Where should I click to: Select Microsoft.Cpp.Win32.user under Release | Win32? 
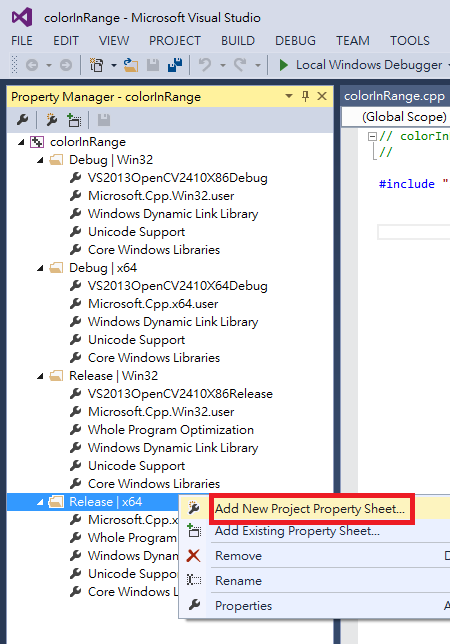[x=161, y=412]
